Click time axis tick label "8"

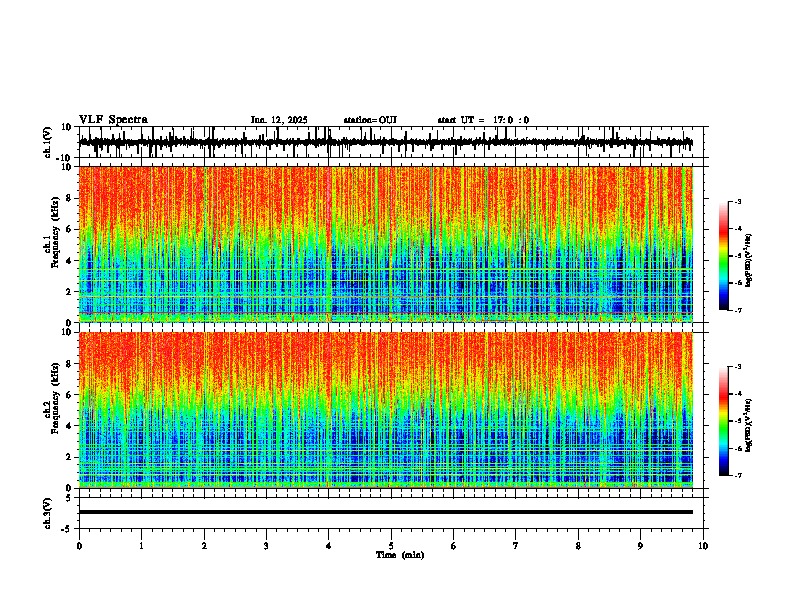578,546
